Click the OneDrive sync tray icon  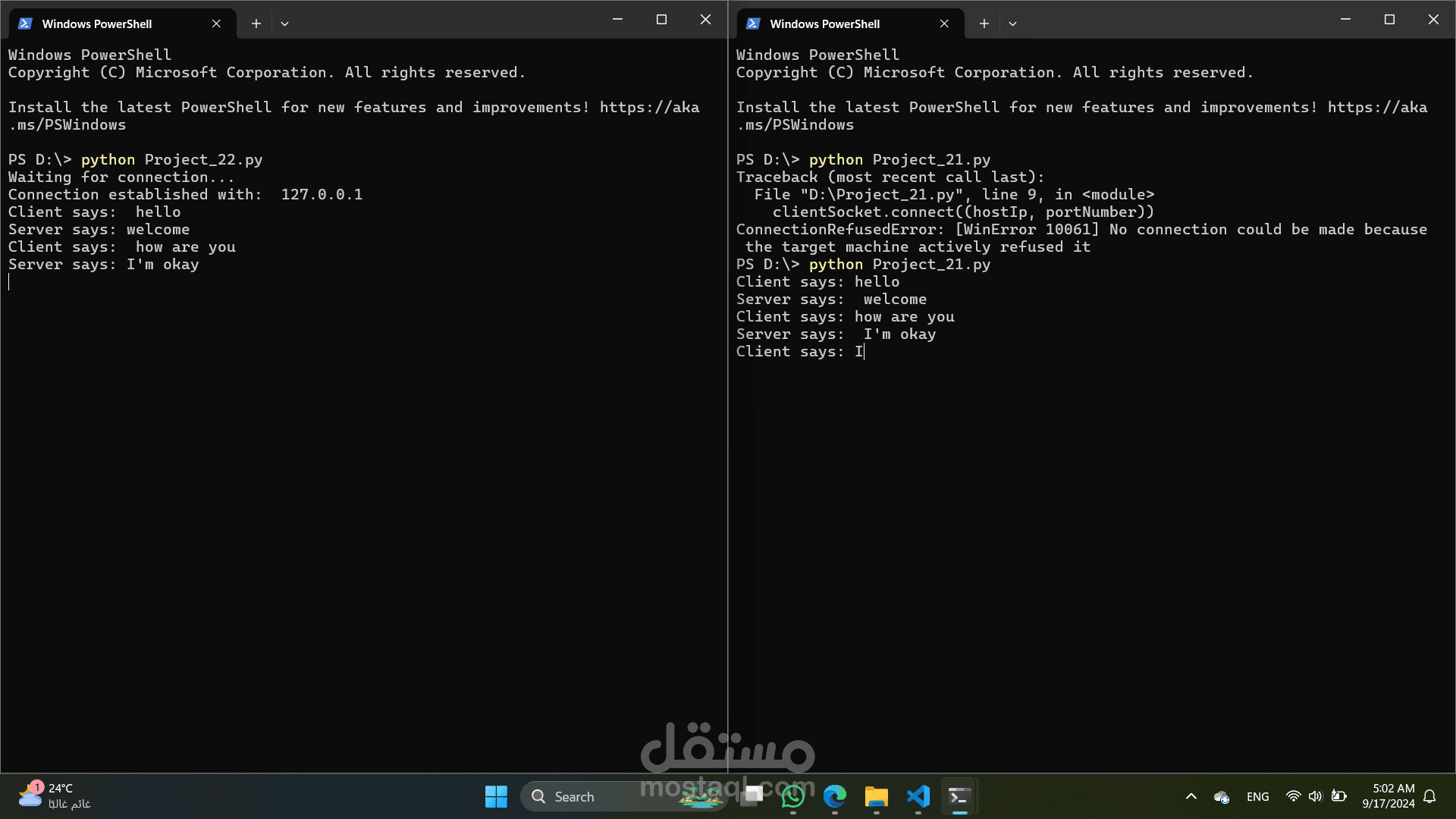(x=1222, y=796)
